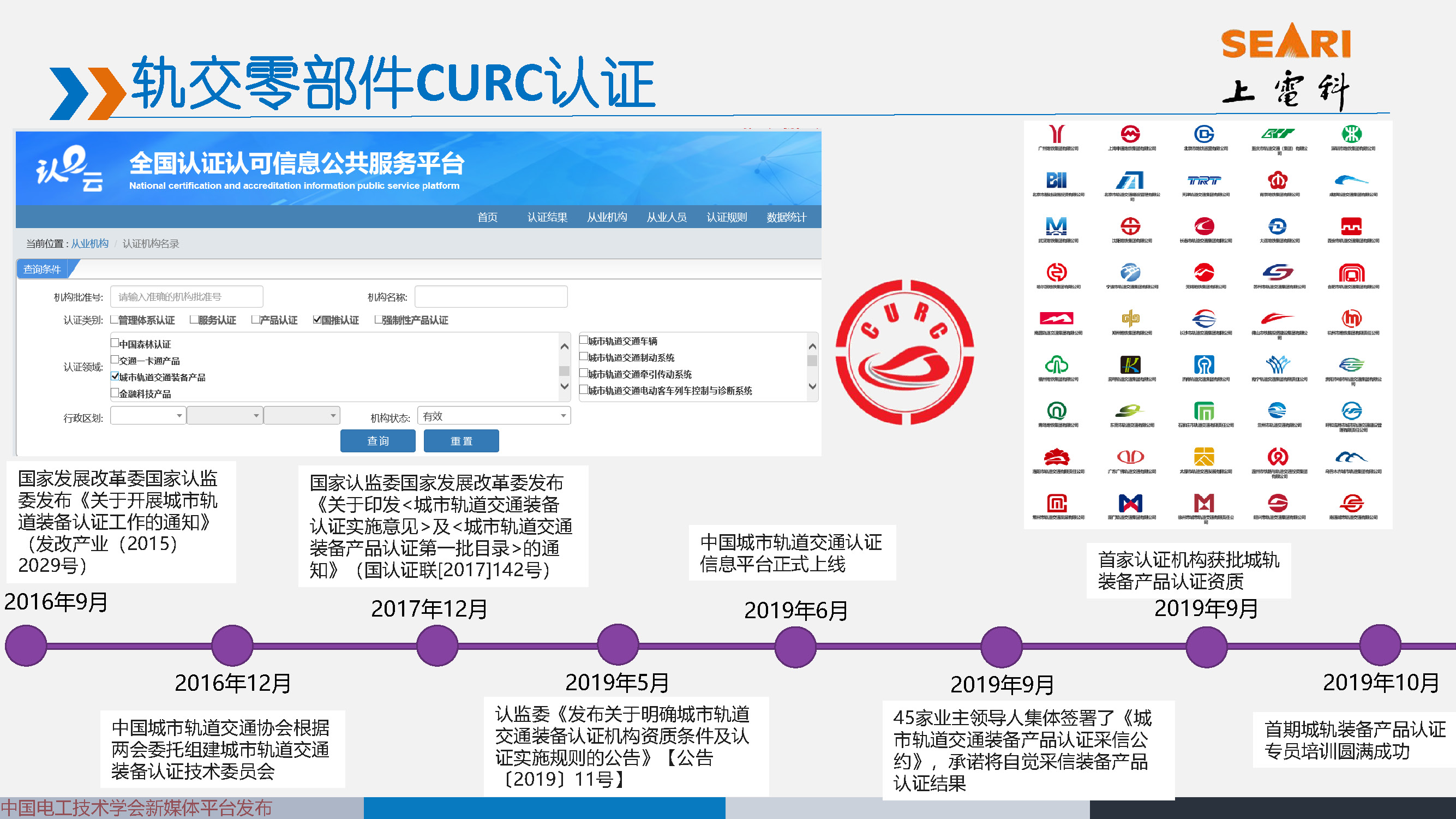The height and width of the screenshot is (819, 1456).
Task: Click the Kunming Rail Transit K logo
Action: click(x=1130, y=364)
